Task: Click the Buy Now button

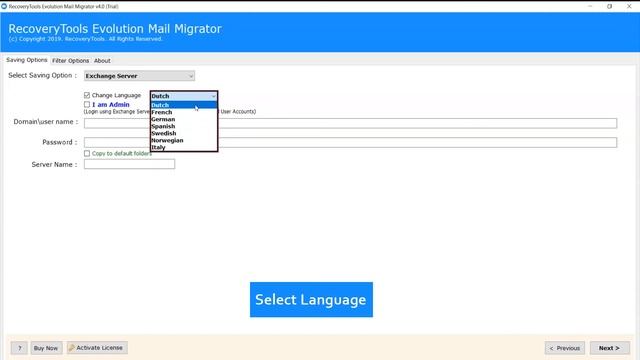Action: [46, 348]
